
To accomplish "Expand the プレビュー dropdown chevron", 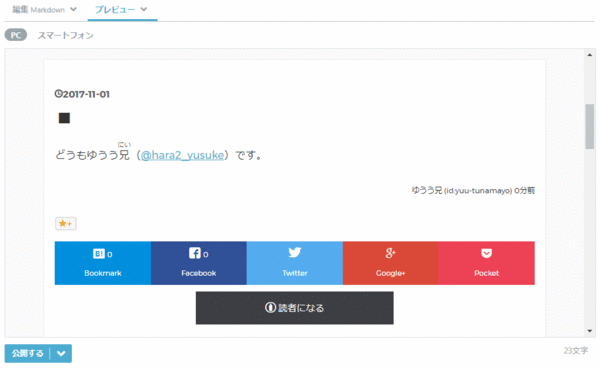I will [144, 9].
